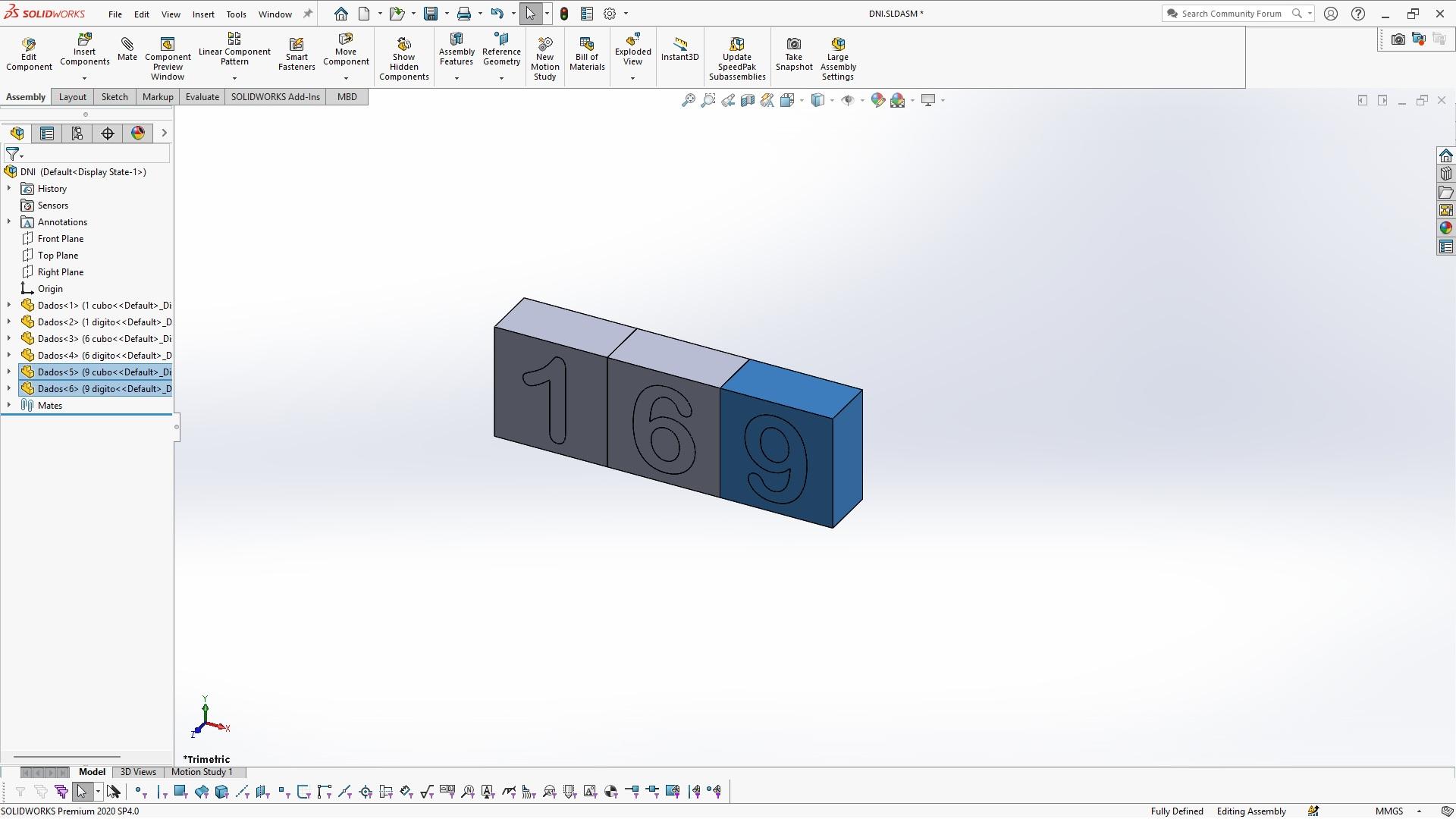Open the File menu

[x=115, y=14]
